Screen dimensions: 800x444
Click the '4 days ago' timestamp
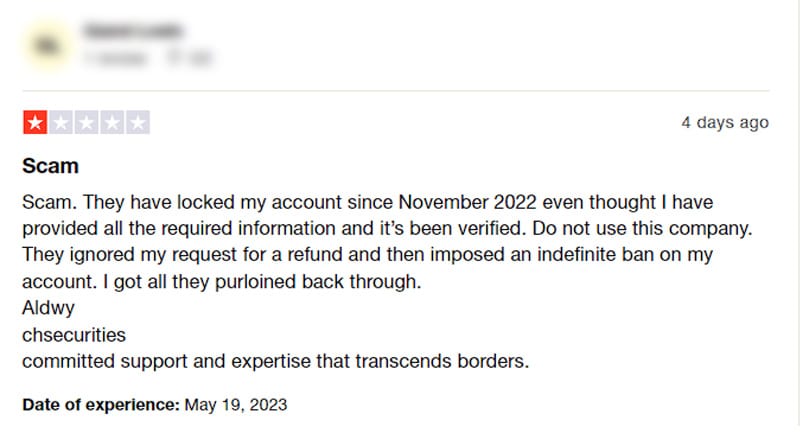pyautogui.click(x=725, y=122)
